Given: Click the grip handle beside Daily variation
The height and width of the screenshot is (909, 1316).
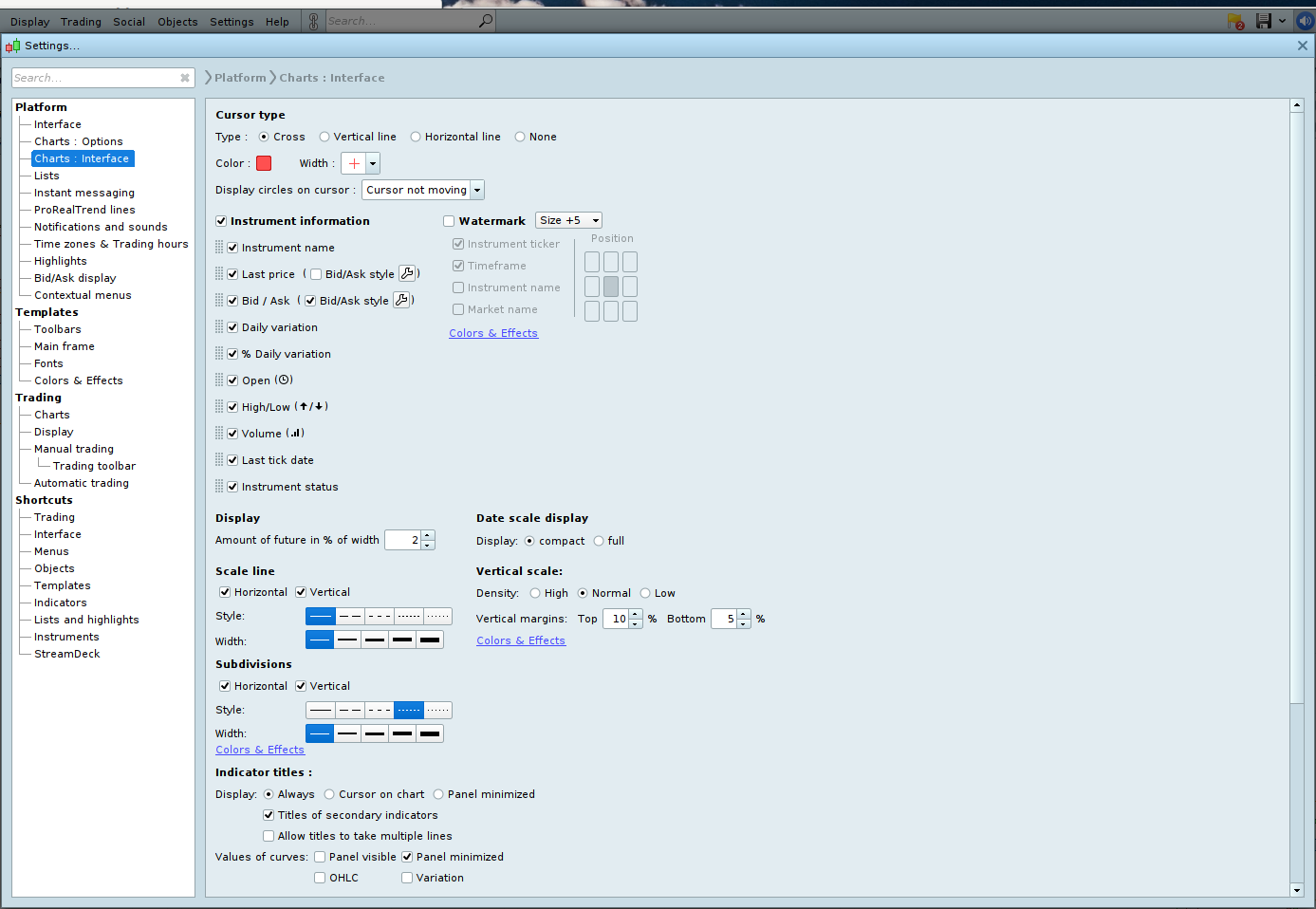Looking at the screenshot, I should (x=219, y=327).
